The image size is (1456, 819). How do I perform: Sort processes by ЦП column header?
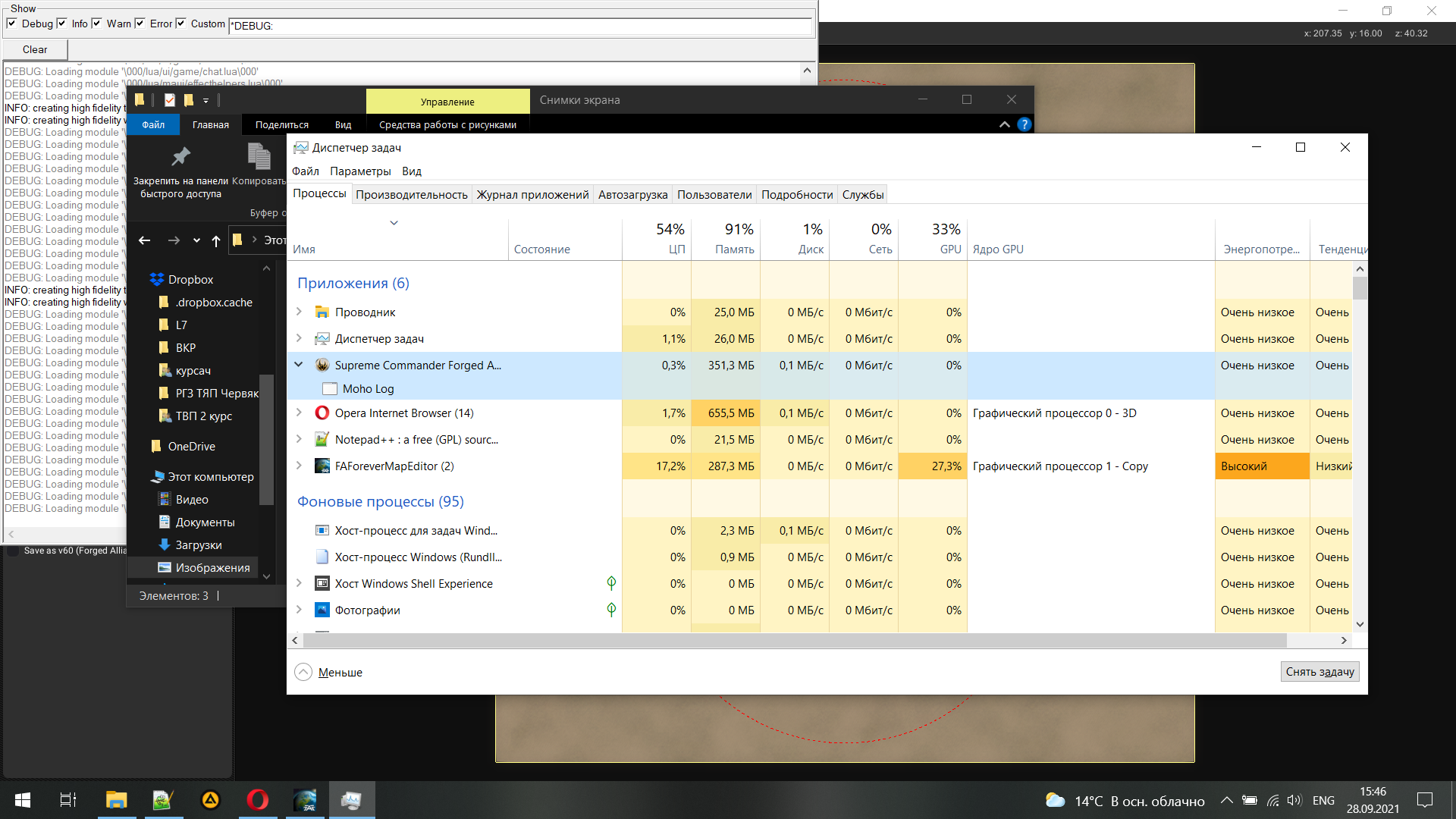(x=657, y=239)
